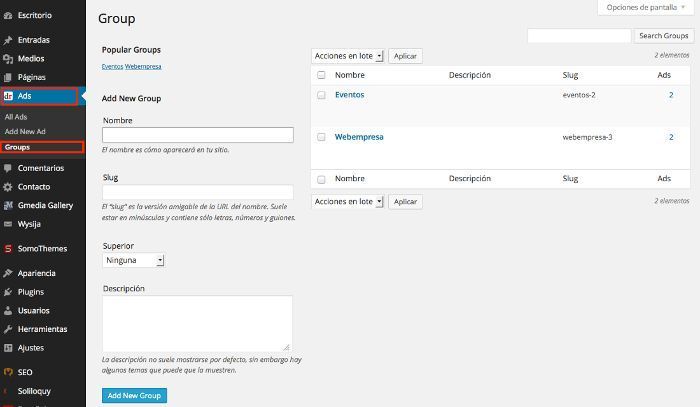Open the Superior Ninguna dropdown
700x407 pixels.
[133, 260]
